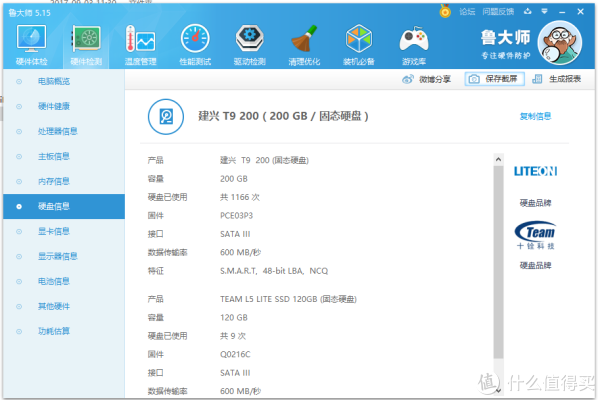Click the vertical scrollbar thumb
600x400 pixels.
(498, 262)
